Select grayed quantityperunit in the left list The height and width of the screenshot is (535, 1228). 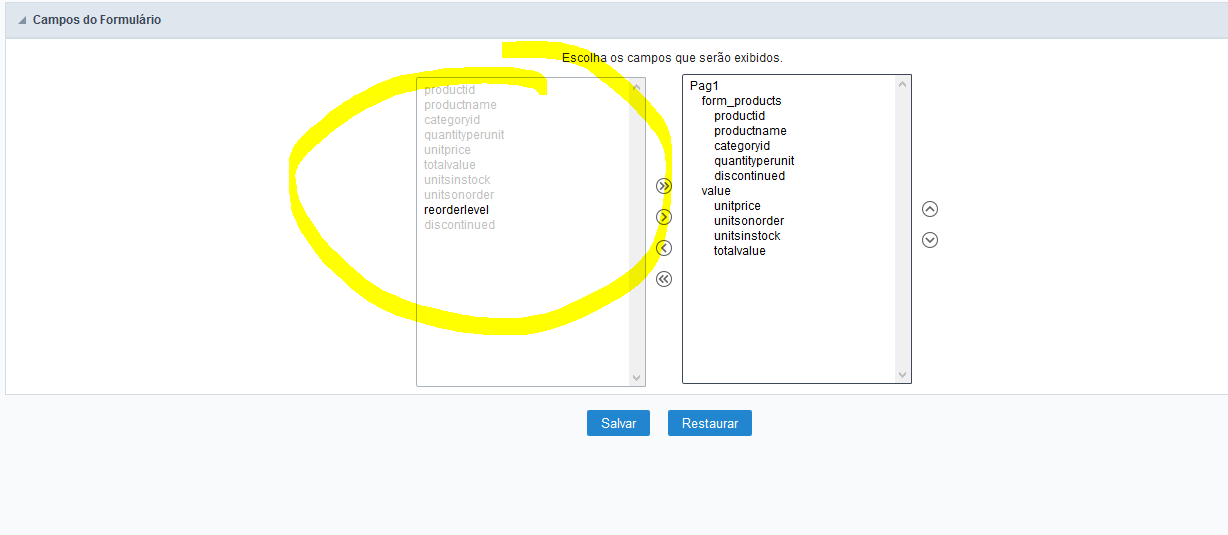(x=464, y=135)
